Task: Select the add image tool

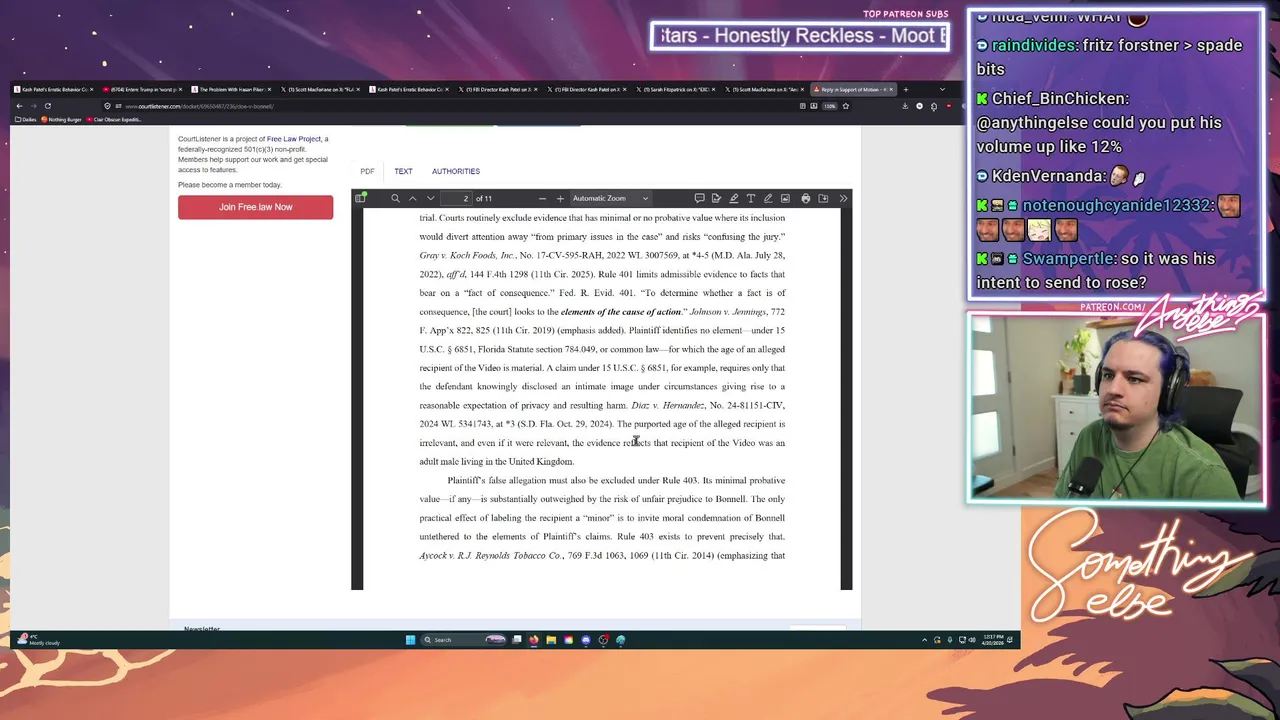Action: click(785, 198)
